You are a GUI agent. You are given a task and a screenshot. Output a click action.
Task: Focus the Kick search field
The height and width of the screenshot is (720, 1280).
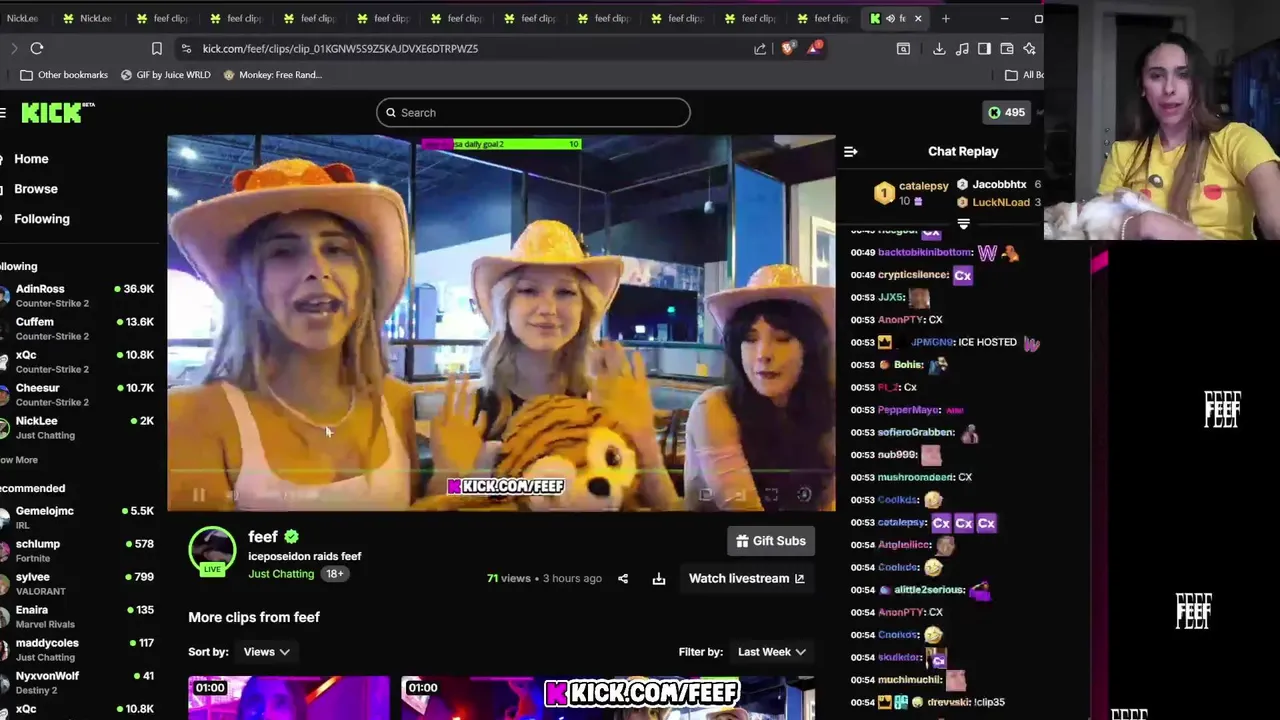533,112
